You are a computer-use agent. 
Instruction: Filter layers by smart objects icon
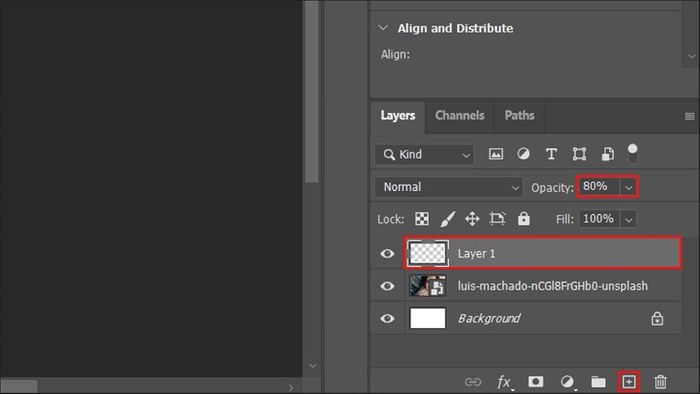[x=608, y=154]
